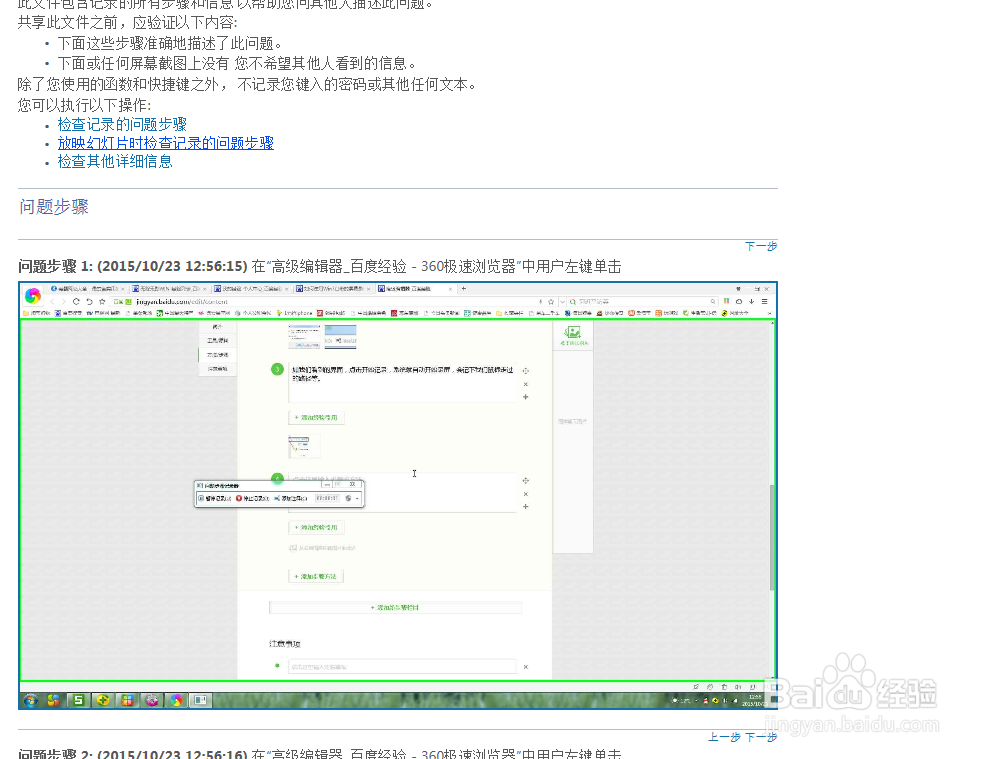Click the browser menu icon at top right
Viewport: 995px width, 759px height.
[x=764, y=301]
